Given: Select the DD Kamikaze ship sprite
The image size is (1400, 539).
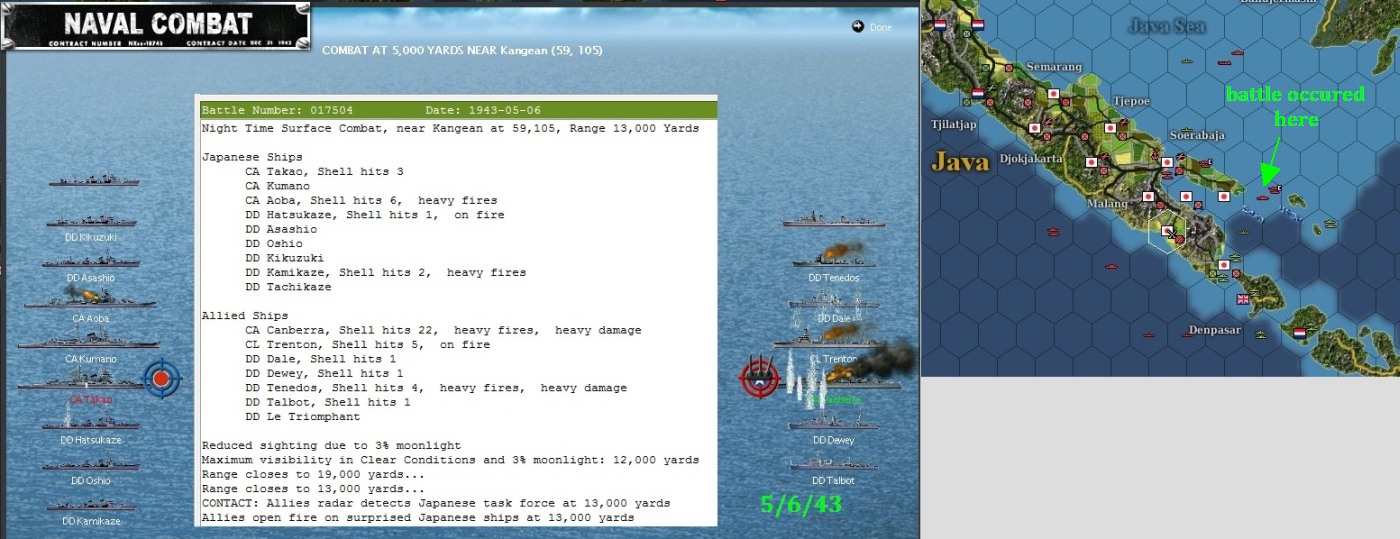Looking at the screenshot, I should pyautogui.click(x=92, y=505).
